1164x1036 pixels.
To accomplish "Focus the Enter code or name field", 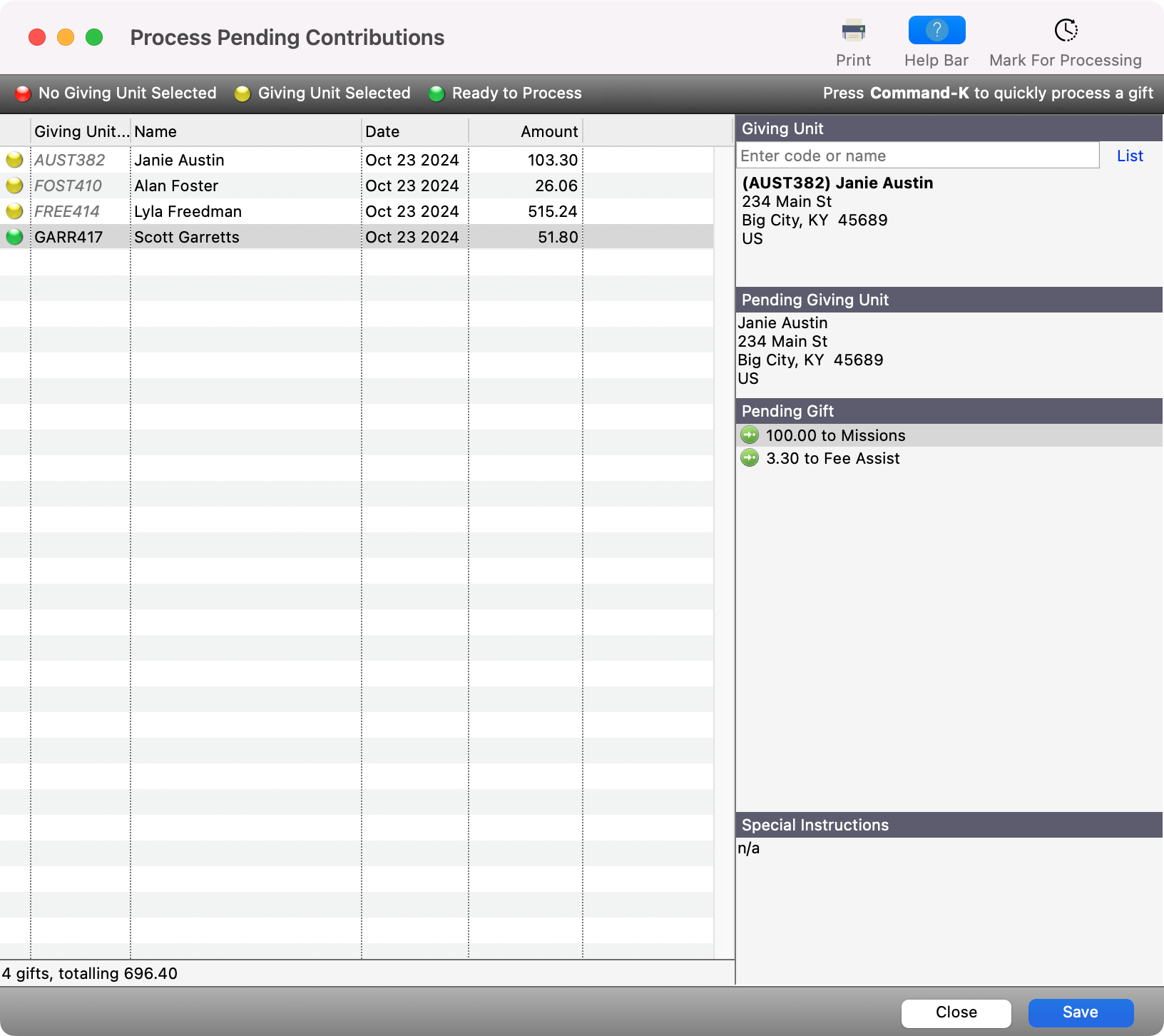I will tap(917, 156).
